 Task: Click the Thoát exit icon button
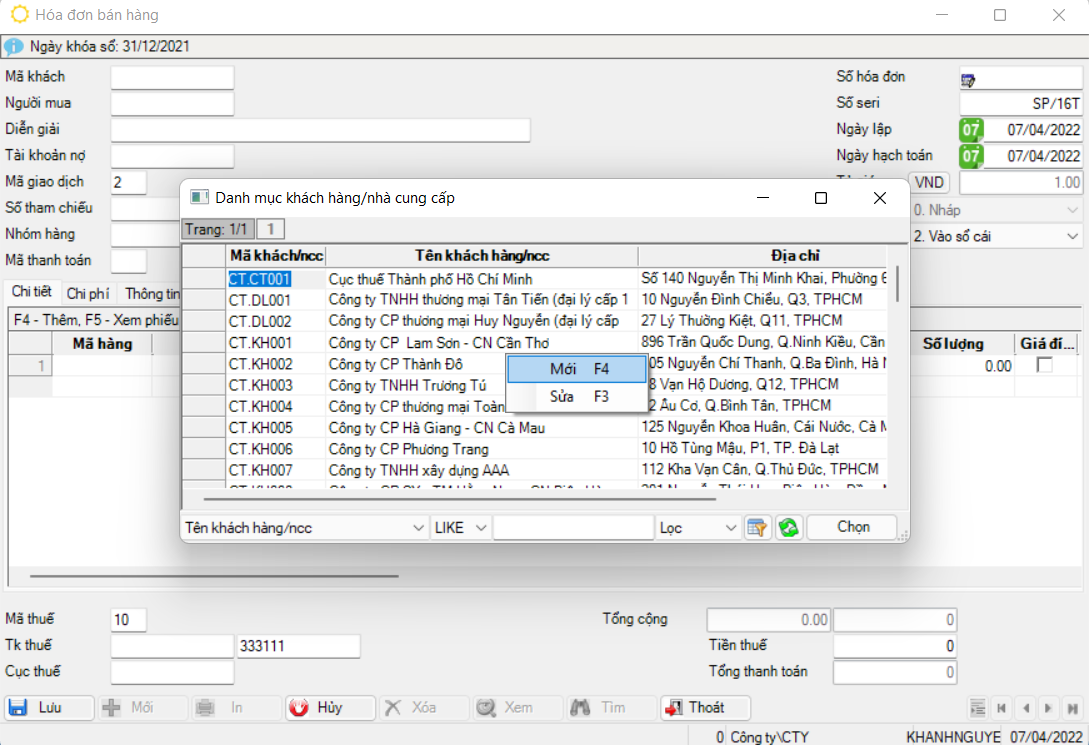(x=705, y=708)
